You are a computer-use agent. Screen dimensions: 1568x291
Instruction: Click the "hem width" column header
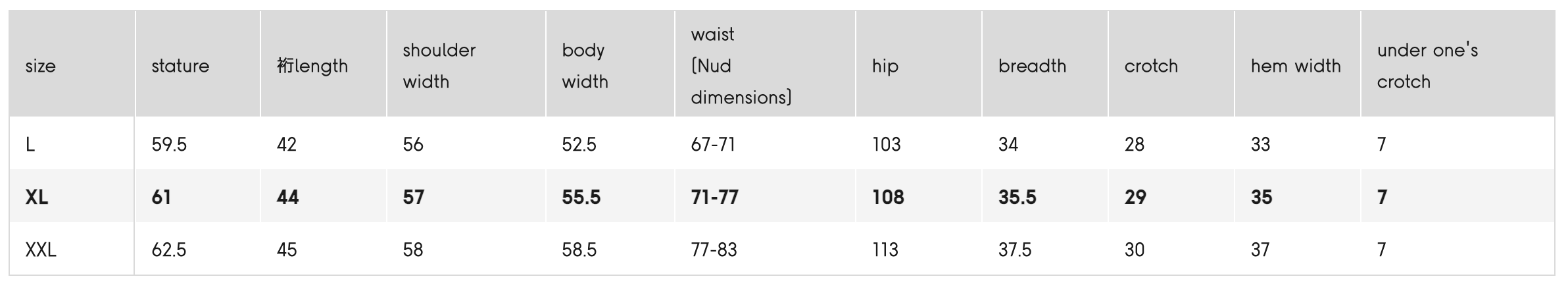(1296, 66)
